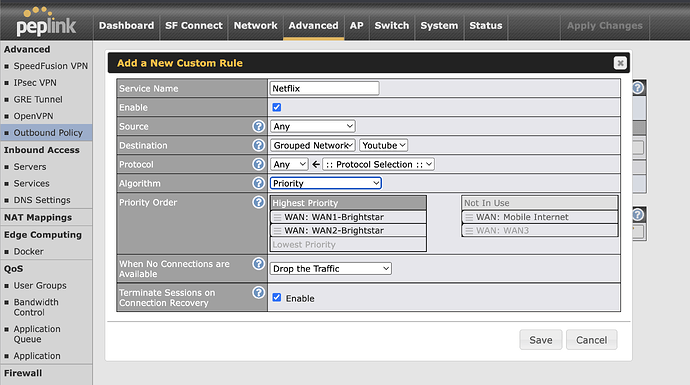
Task: Open Bandwidth Control in sidebar
Action: click(36, 307)
